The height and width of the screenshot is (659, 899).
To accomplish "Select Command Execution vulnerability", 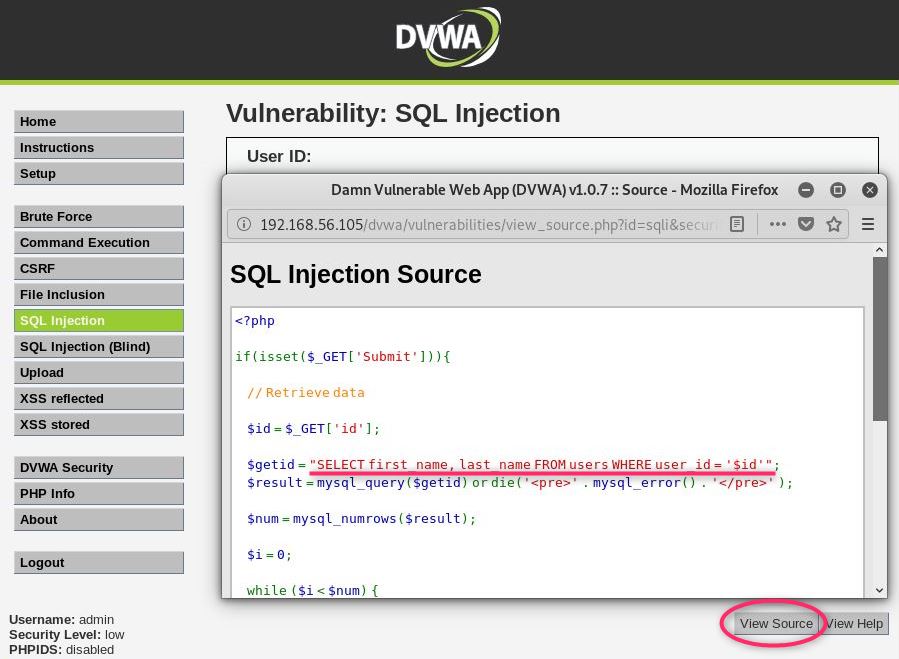I will point(99,243).
